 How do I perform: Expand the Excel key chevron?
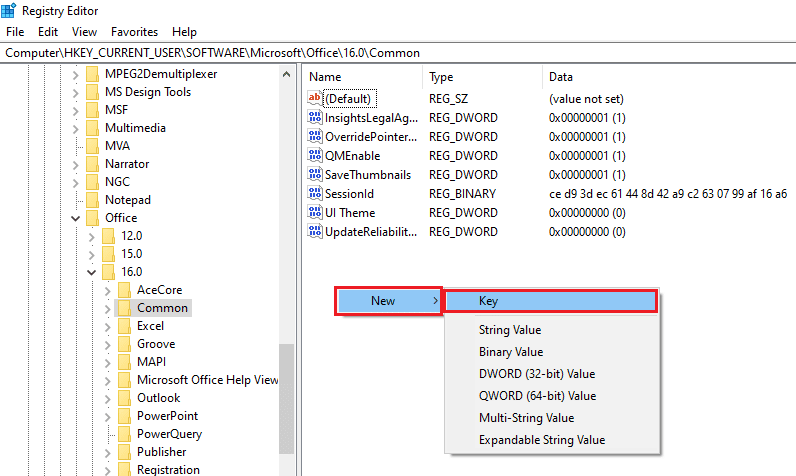[108, 326]
